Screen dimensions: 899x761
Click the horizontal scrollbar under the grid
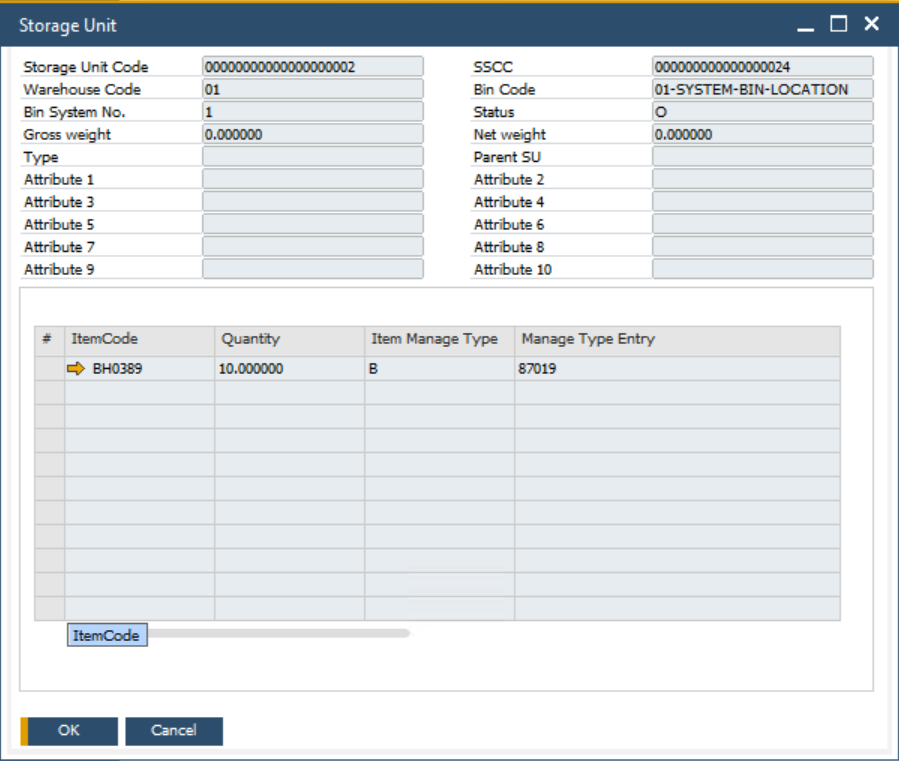tap(280, 633)
